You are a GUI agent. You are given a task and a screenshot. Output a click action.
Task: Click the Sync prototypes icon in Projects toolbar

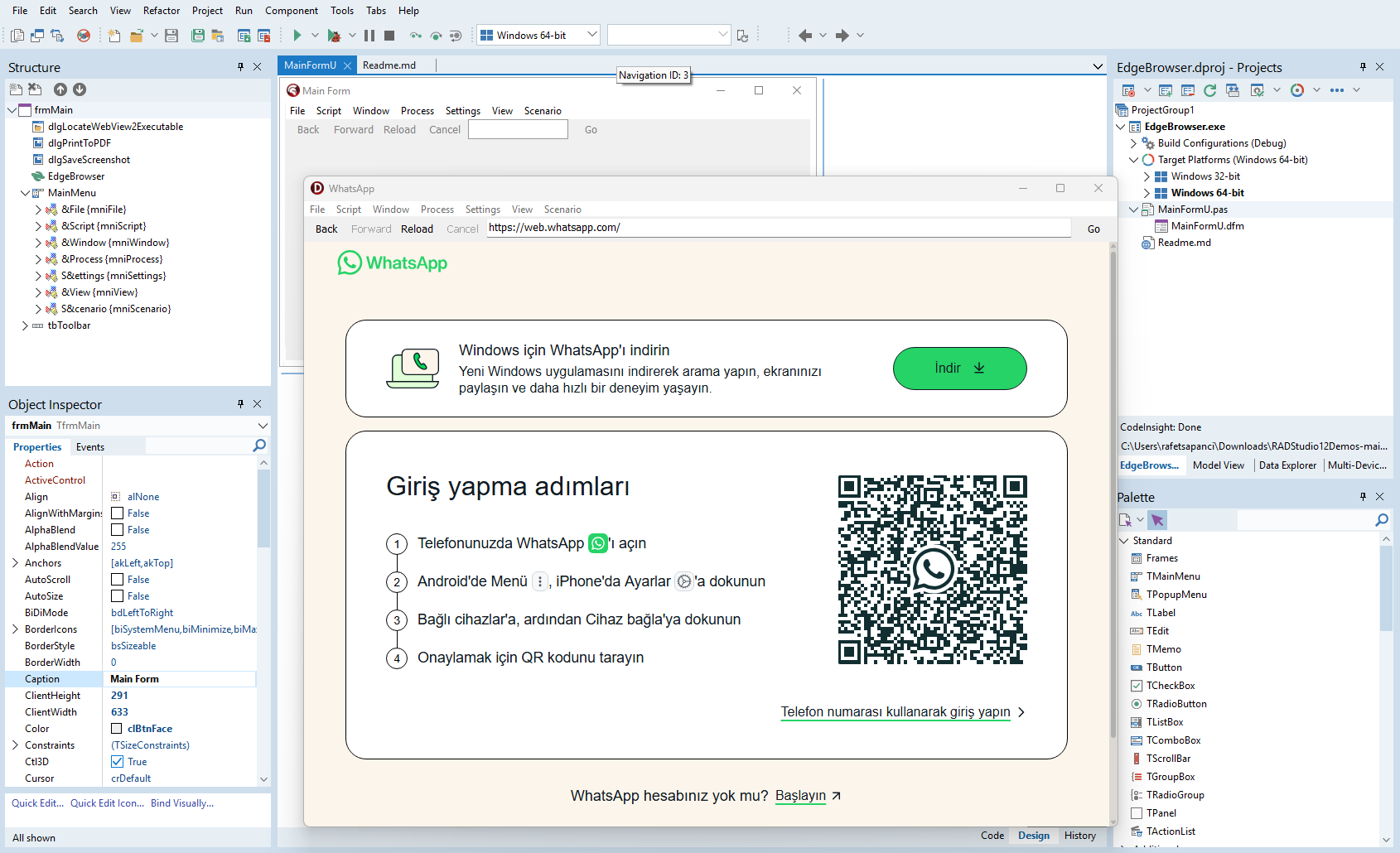[x=1233, y=90]
